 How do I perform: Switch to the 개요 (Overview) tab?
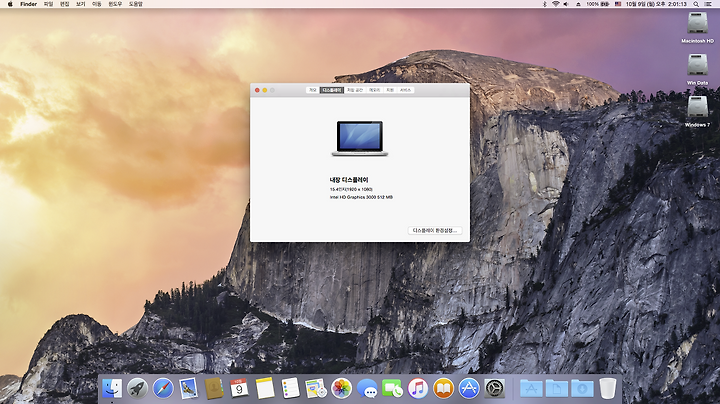pyautogui.click(x=313, y=90)
